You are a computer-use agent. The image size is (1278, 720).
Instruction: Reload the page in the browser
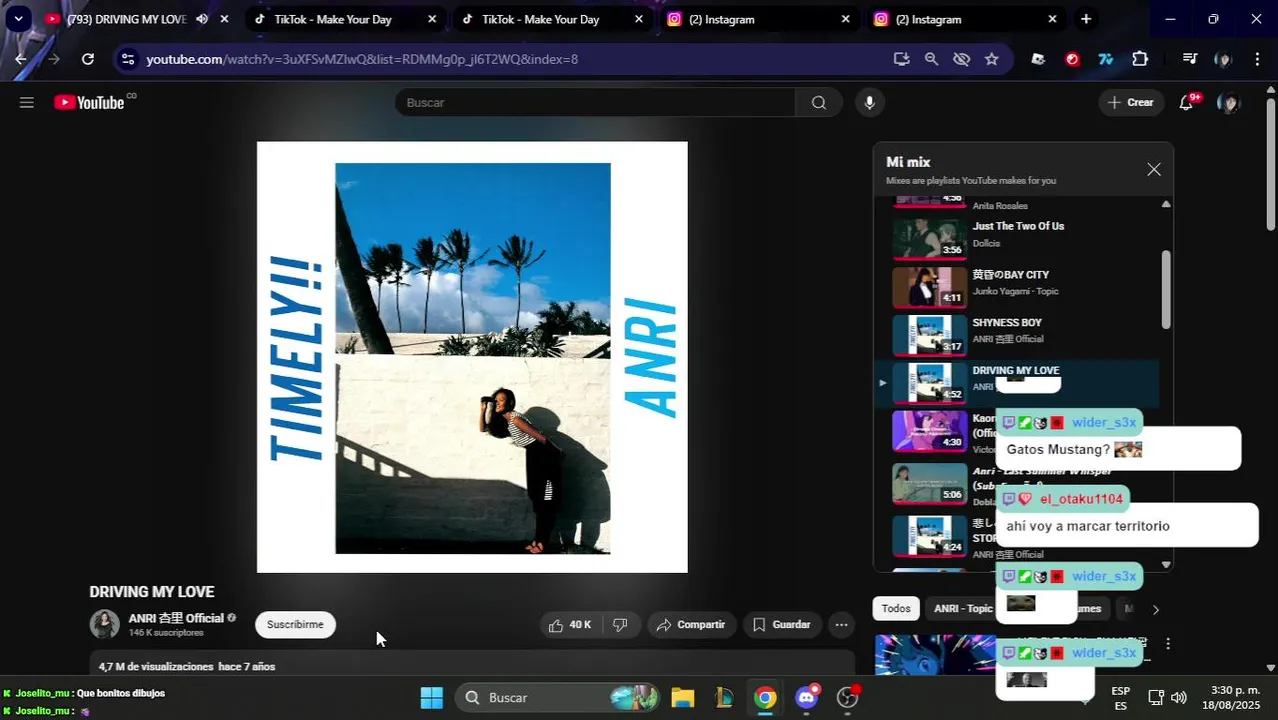click(x=88, y=59)
